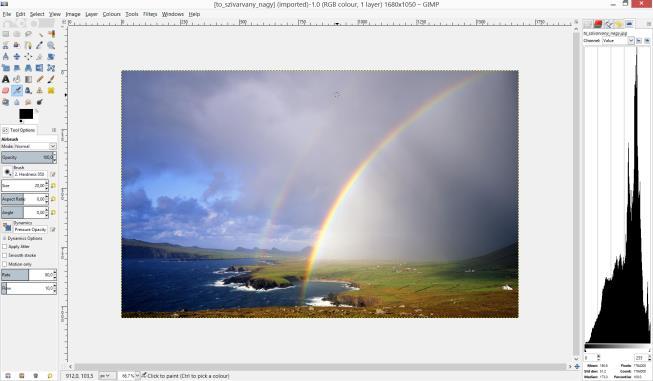This screenshot has width=653, height=381.
Task: Open the Select menu
Action: pyautogui.click(x=37, y=14)
